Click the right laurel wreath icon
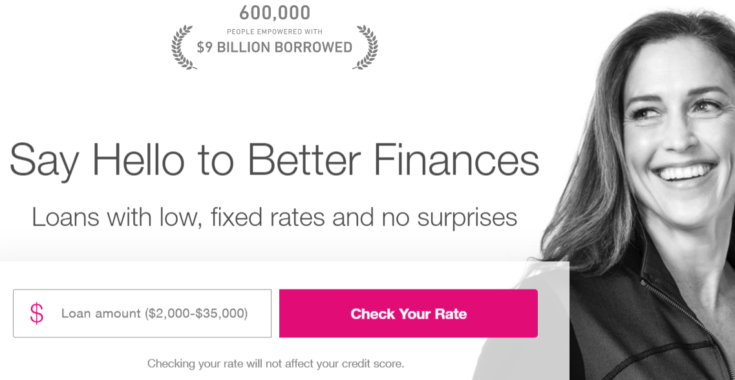This screenshot has width=735, height=380. coord(365,47)
